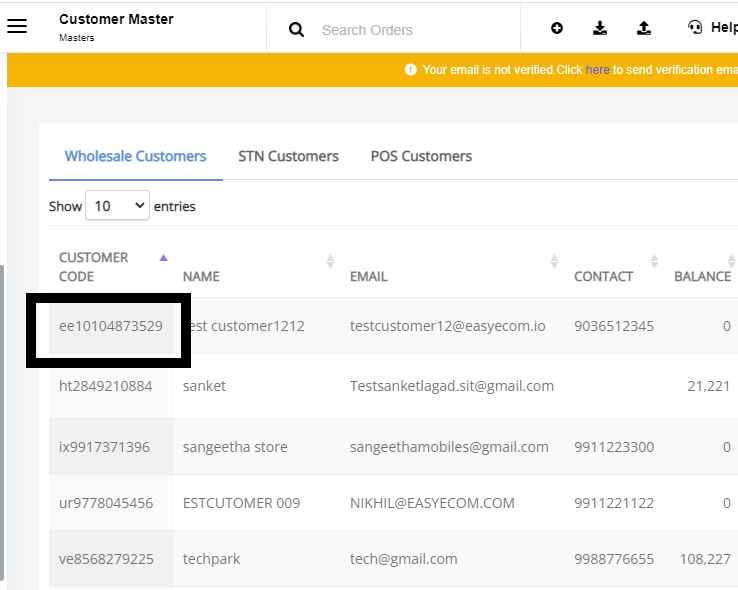Open the hamburger navigation menu
Screen dimensions: 738x590
17,26
